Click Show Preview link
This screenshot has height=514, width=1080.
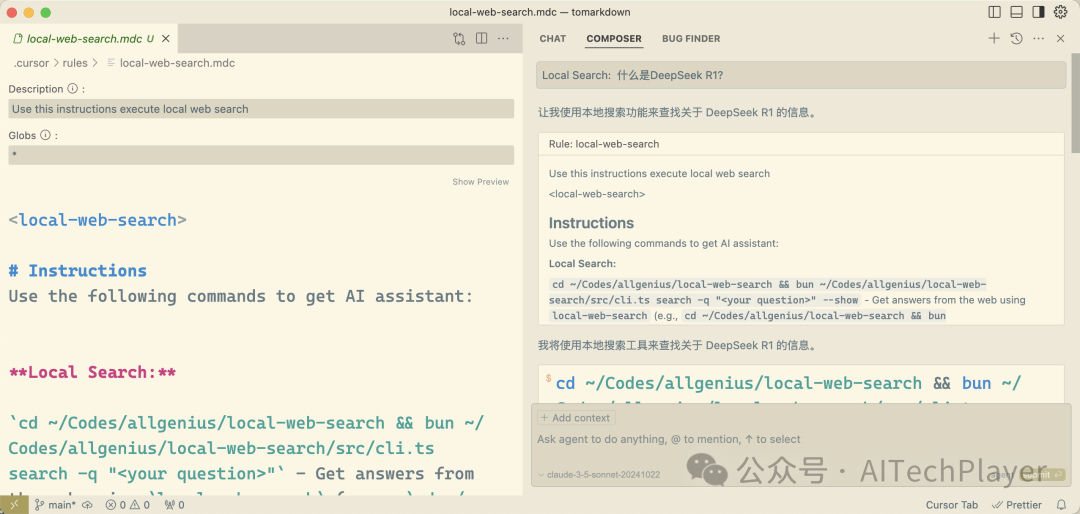481,182
